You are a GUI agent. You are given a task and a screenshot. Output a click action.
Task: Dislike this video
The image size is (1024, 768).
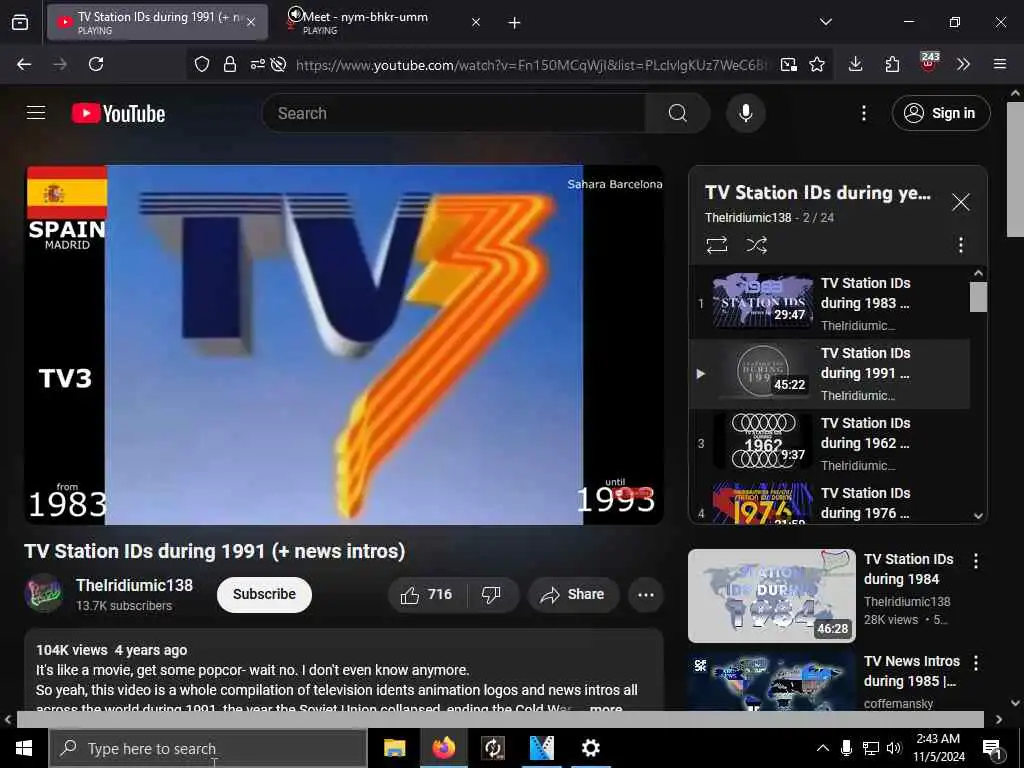(491, 594)
